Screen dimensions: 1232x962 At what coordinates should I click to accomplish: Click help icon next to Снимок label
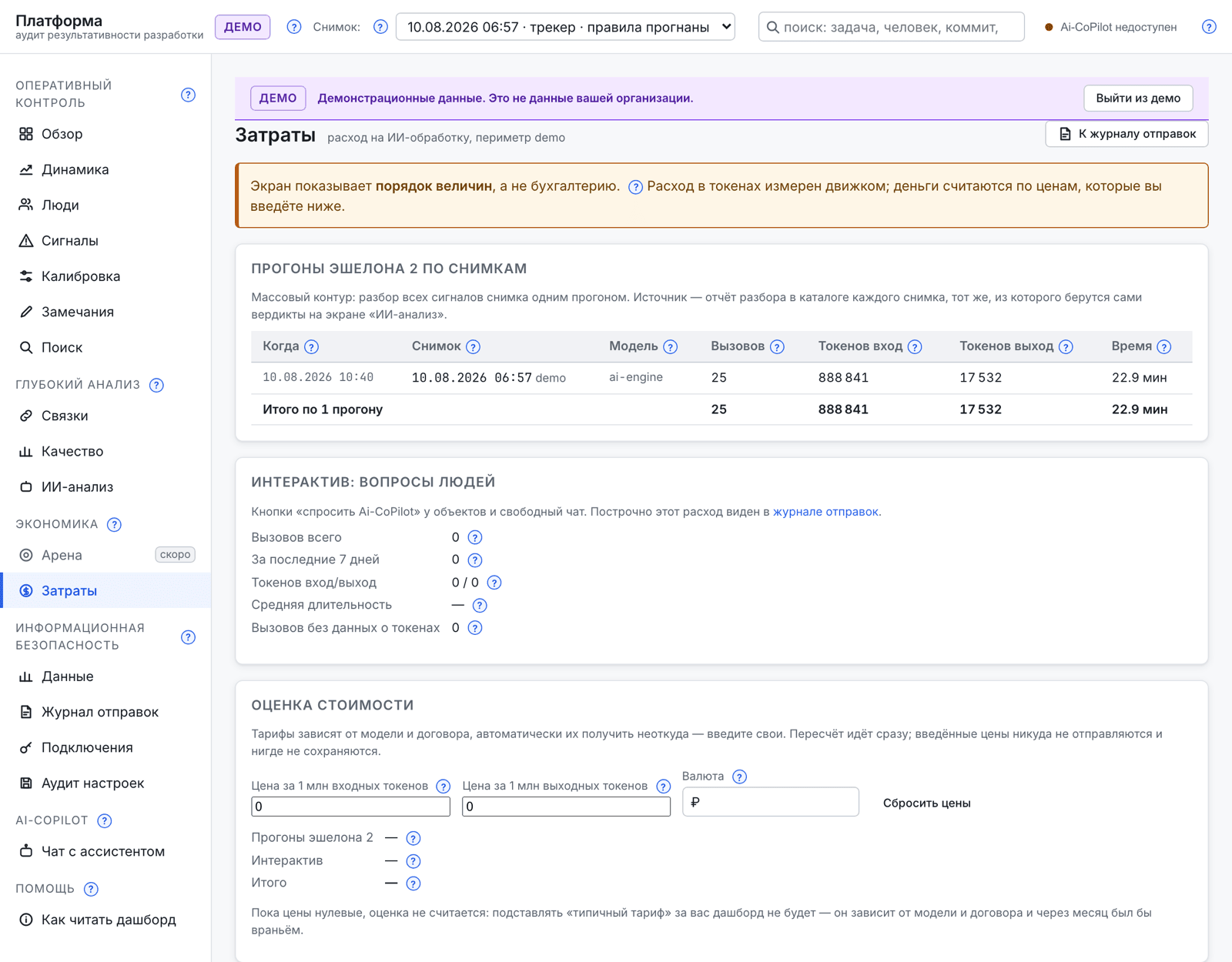(x=380, y=27)
